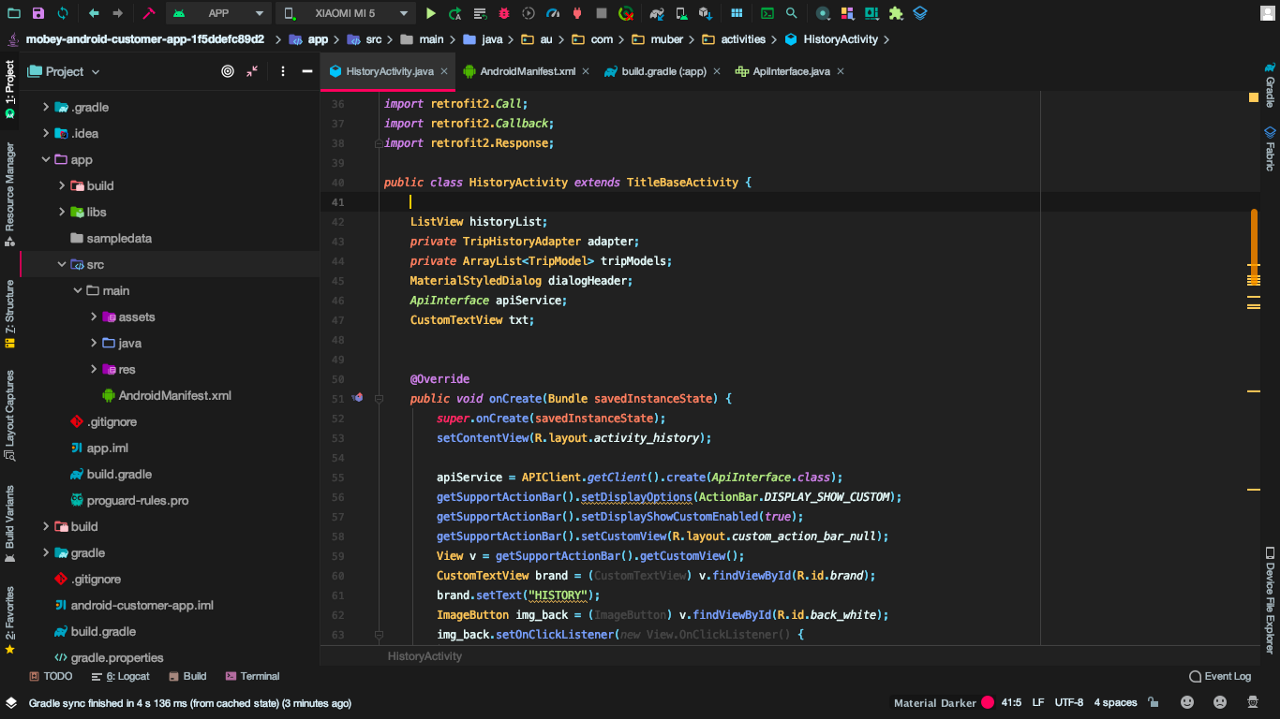Toggle the breakpoint gutter icon at line 51
The image size is (1280, 719).
pos(357,398)
